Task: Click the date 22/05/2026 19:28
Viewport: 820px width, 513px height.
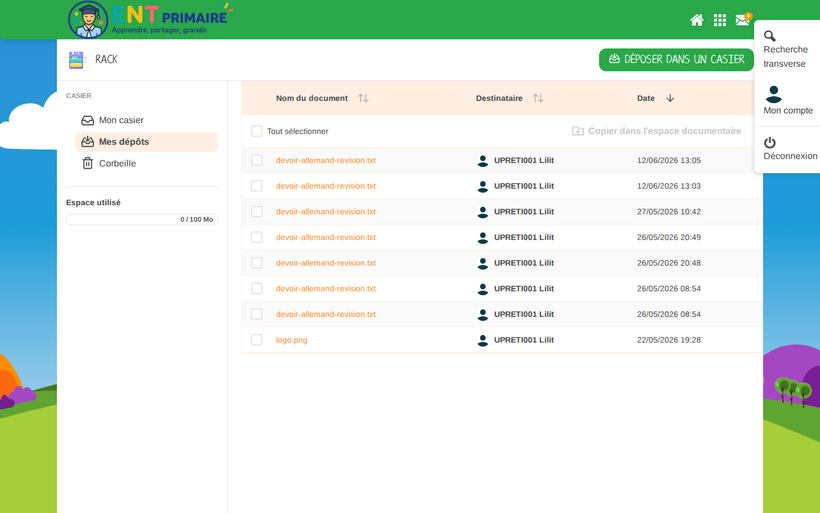Action: point(669,340)
